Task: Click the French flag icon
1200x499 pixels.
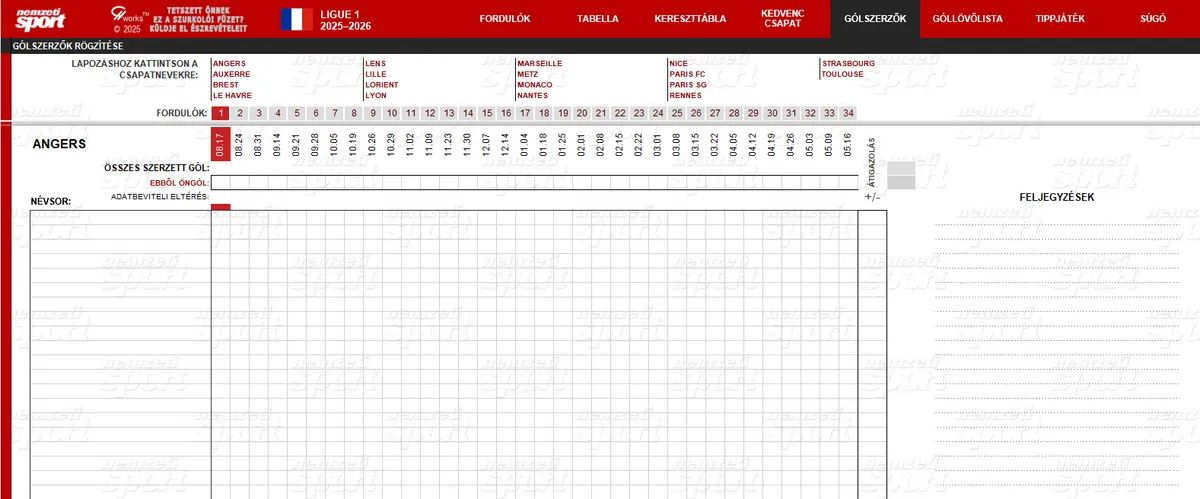Action: [296, 18]
